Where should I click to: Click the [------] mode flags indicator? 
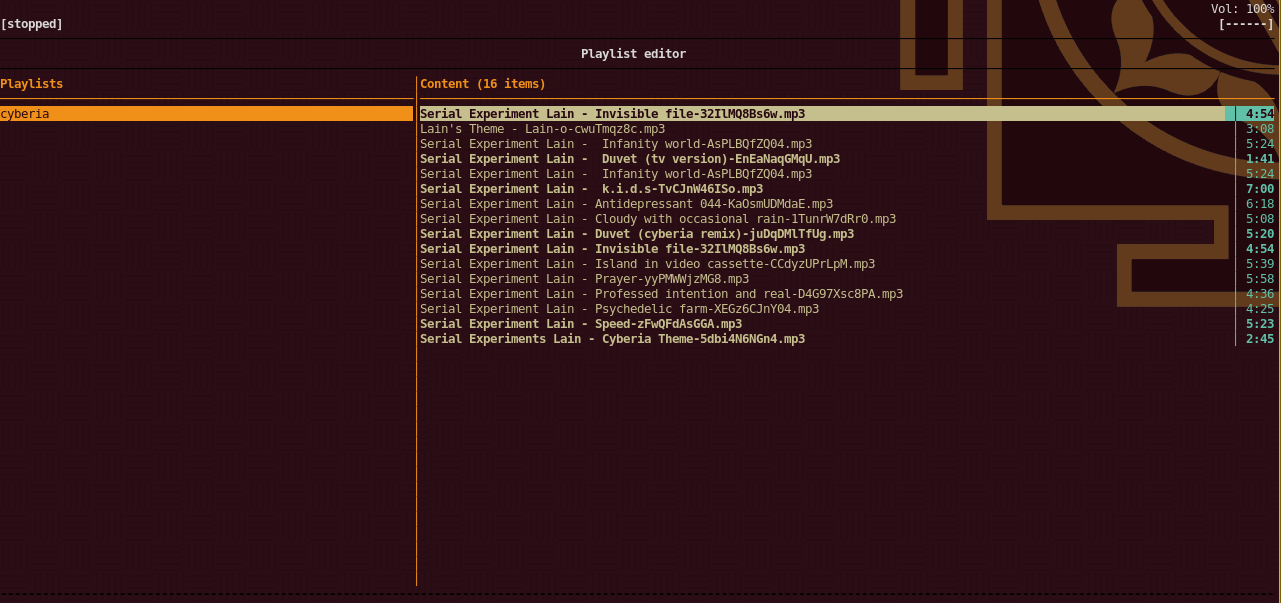1246,24
